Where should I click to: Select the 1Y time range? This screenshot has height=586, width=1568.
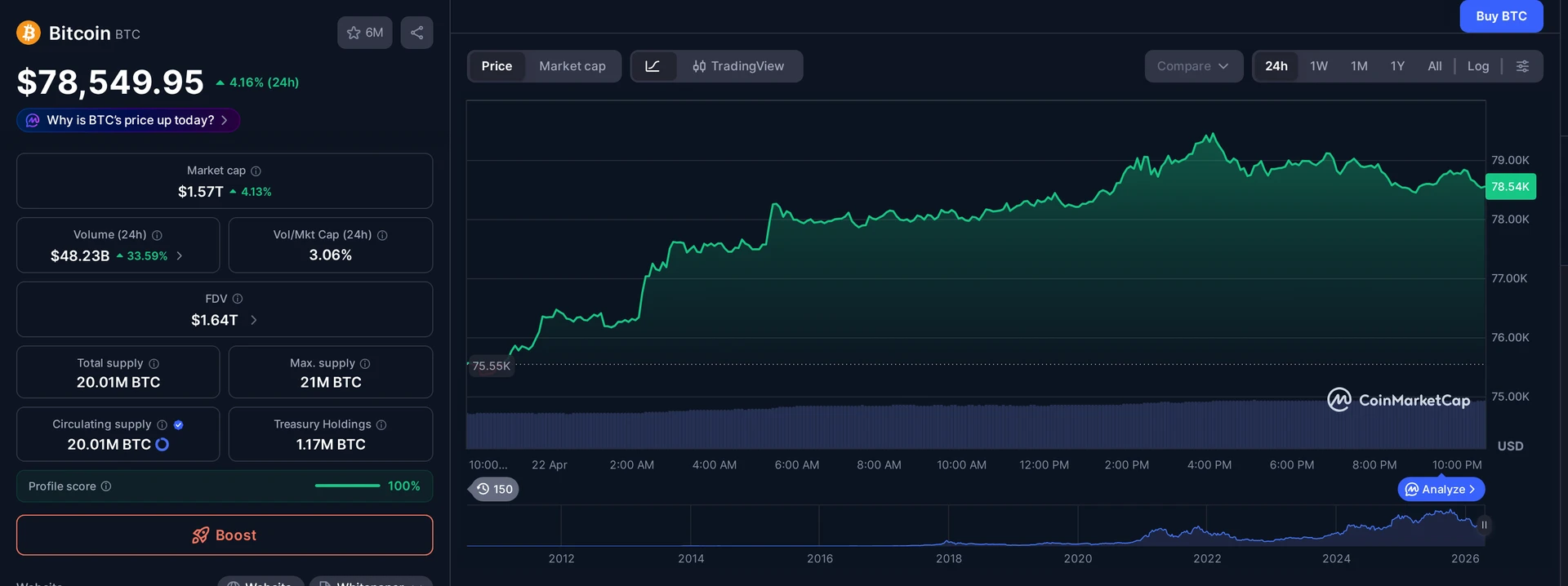click(1397, 66)
